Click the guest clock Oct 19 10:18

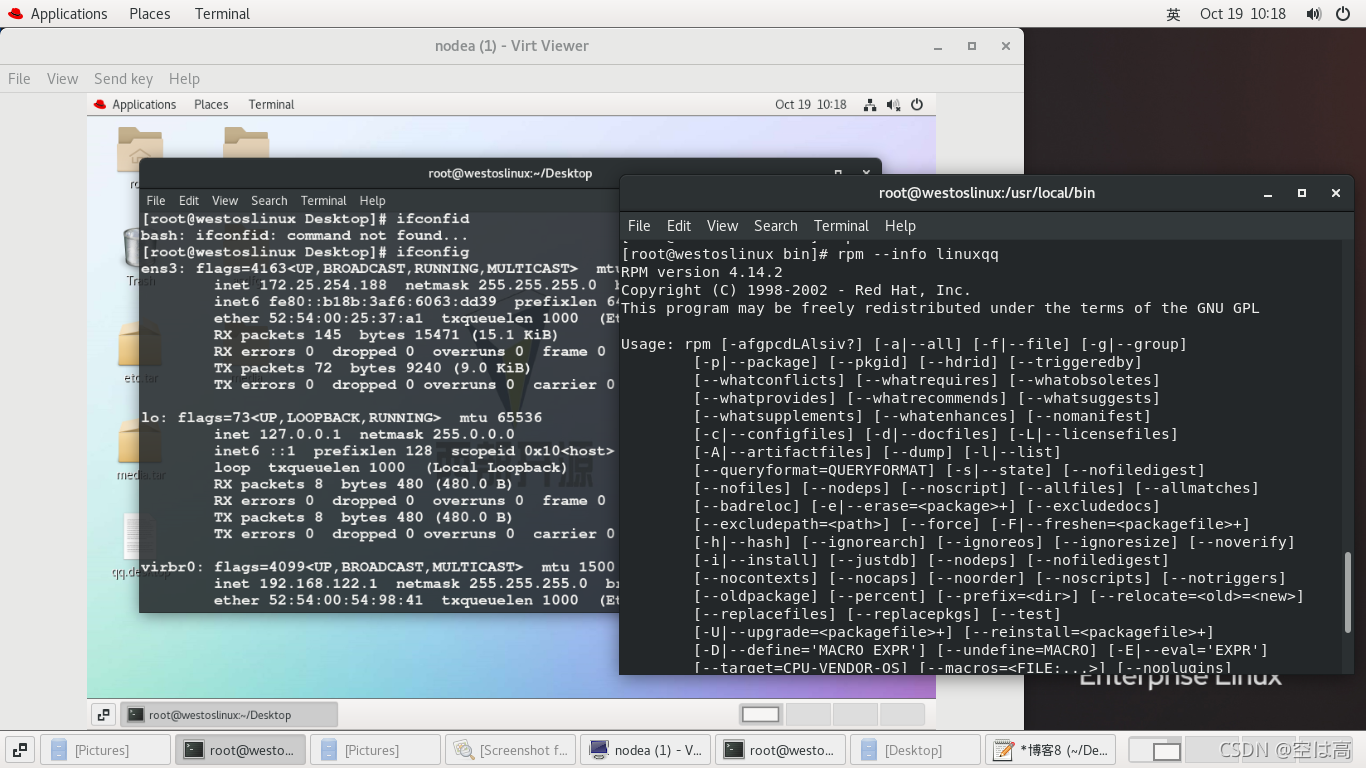(810, 104)
